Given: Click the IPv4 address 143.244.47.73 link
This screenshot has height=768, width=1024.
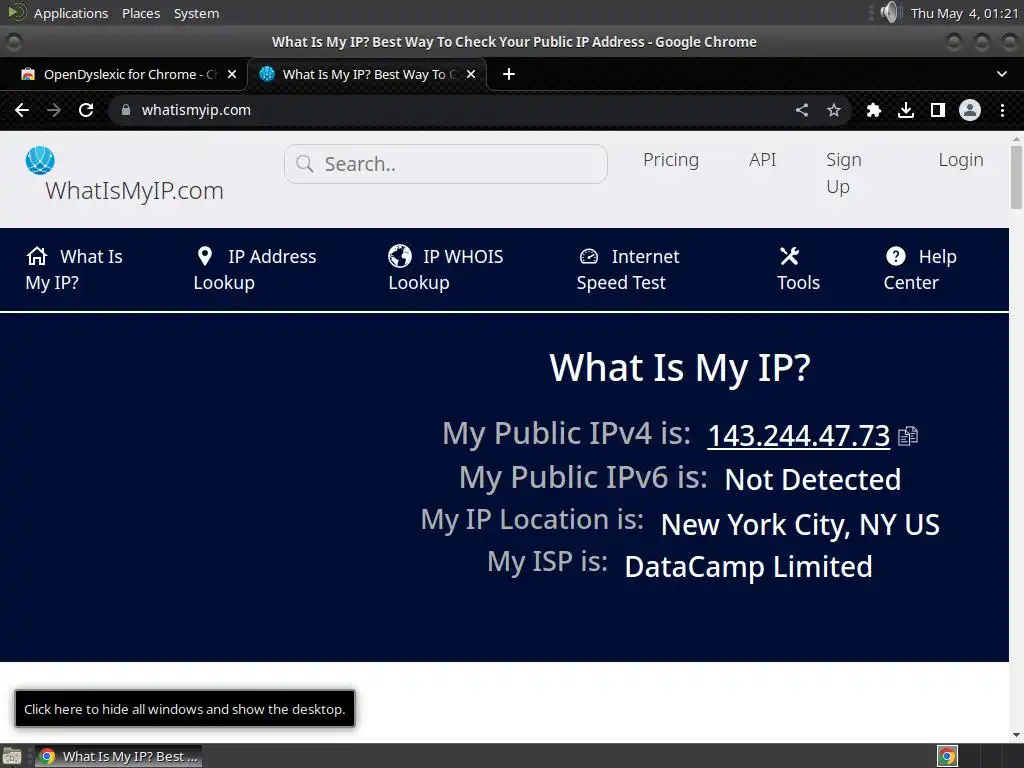Looking at the screenshot, I should click(799, 436).
